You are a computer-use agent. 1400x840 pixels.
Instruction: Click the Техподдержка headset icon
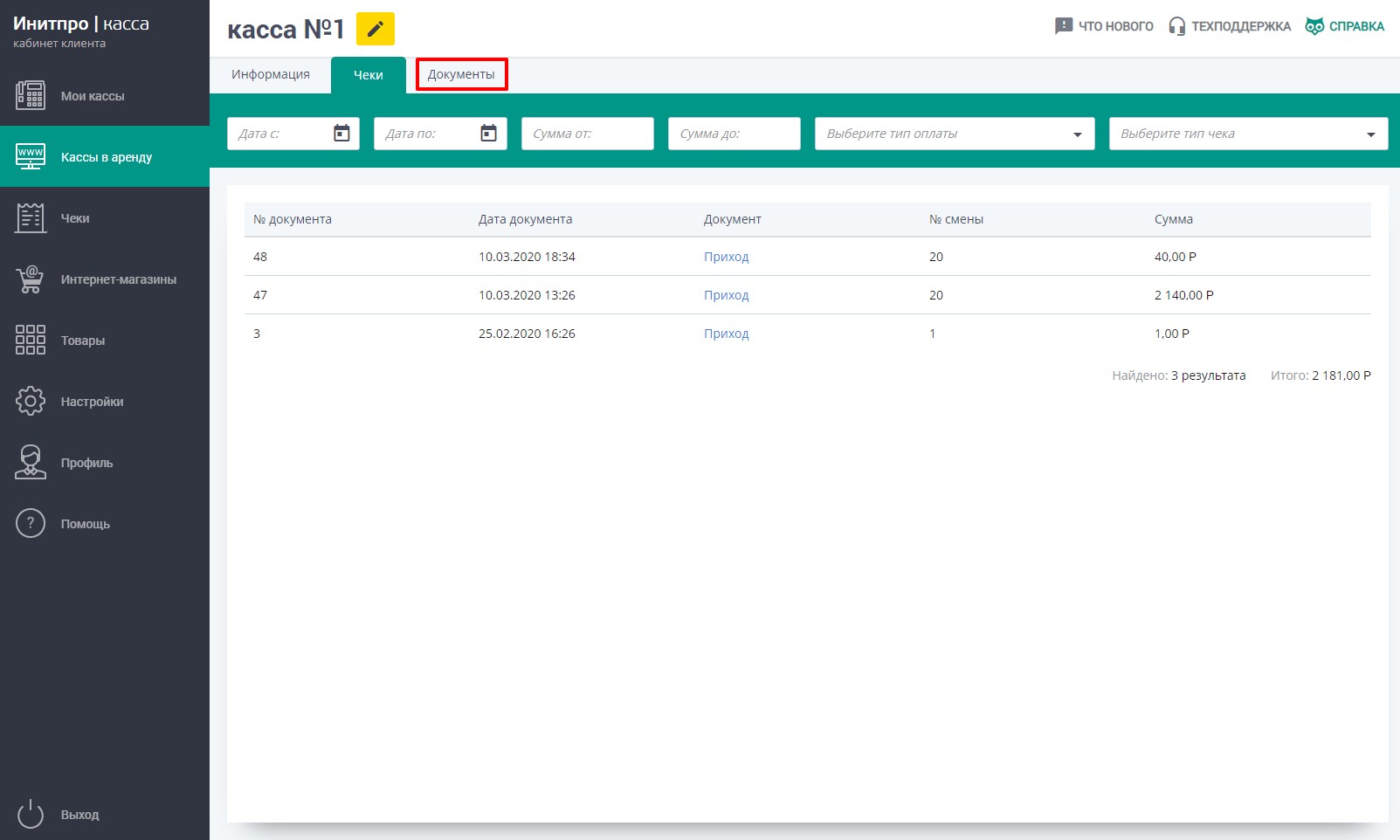(1177, 26)
